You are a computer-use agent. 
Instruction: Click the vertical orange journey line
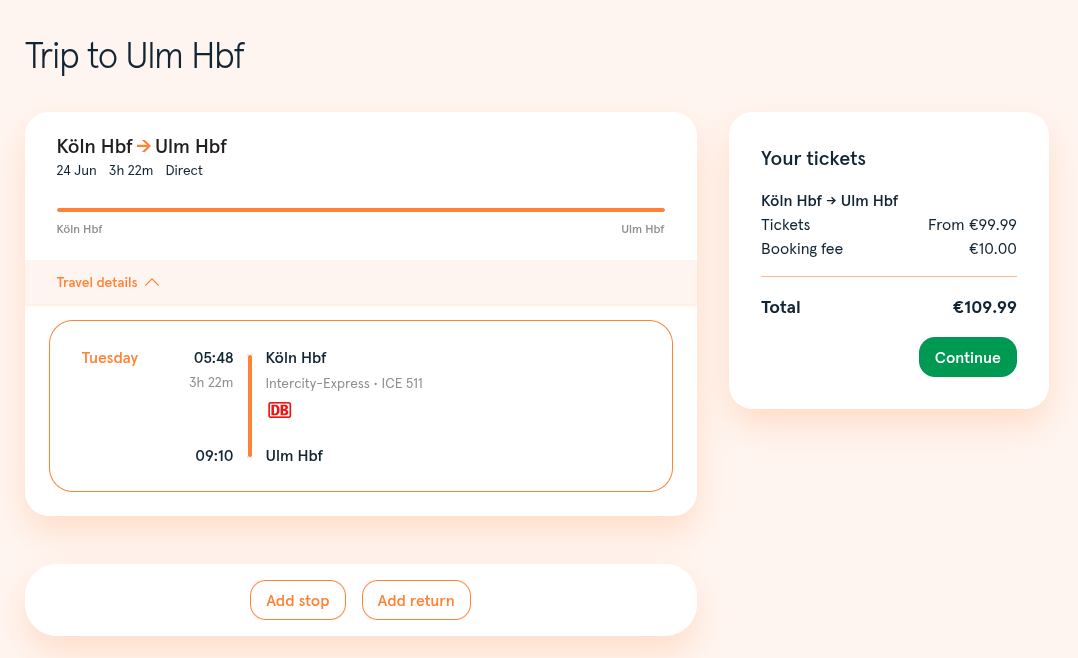point(250,406)
